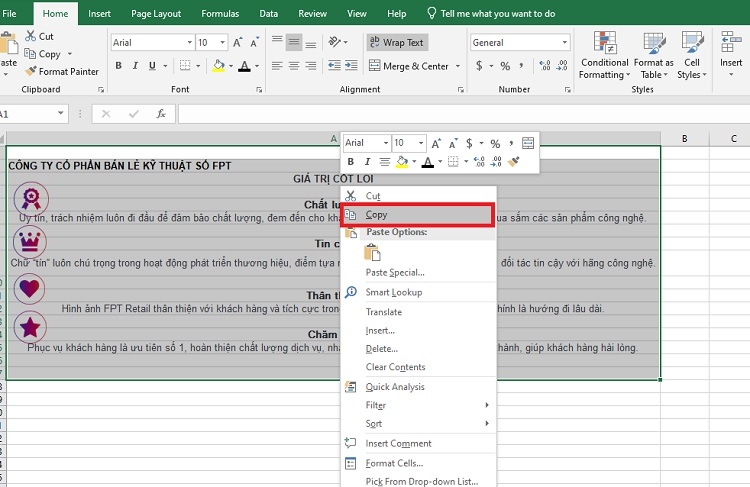
Task: Click in the formula bar input
Action: 464,114
